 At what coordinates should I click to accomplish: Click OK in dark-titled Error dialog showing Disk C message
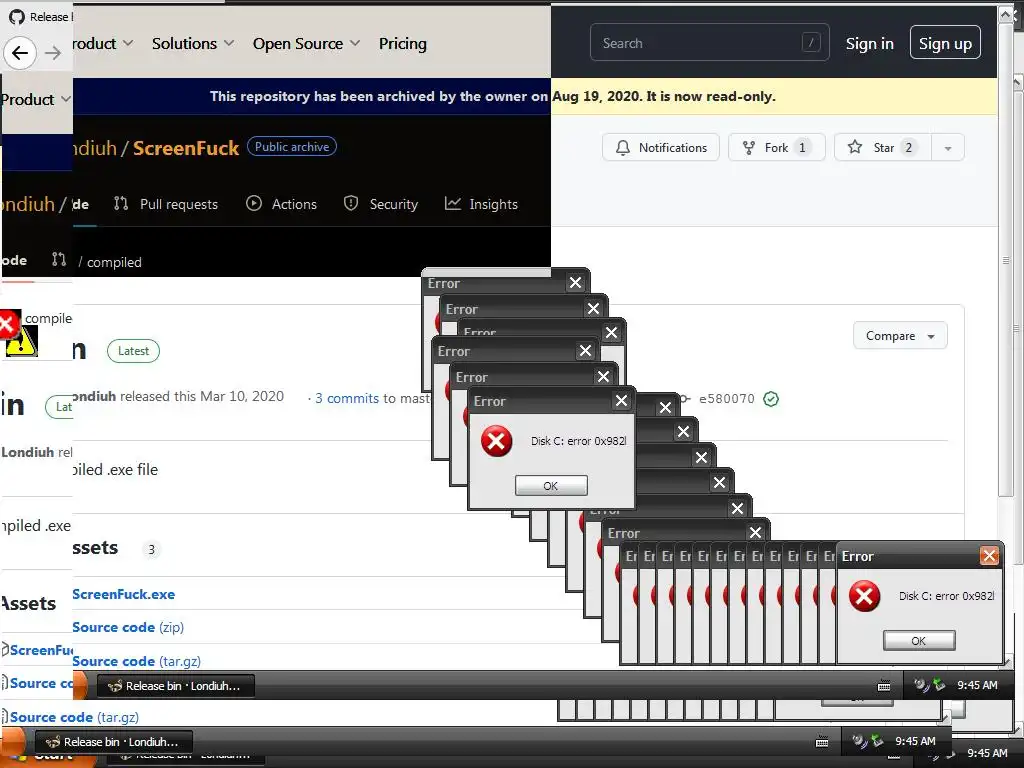coord(551,486)
